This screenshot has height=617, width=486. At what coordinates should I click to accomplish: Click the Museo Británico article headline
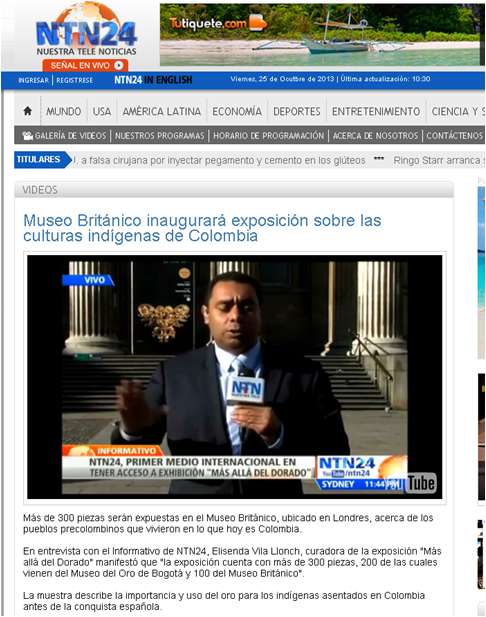click(x=202, y=228)
